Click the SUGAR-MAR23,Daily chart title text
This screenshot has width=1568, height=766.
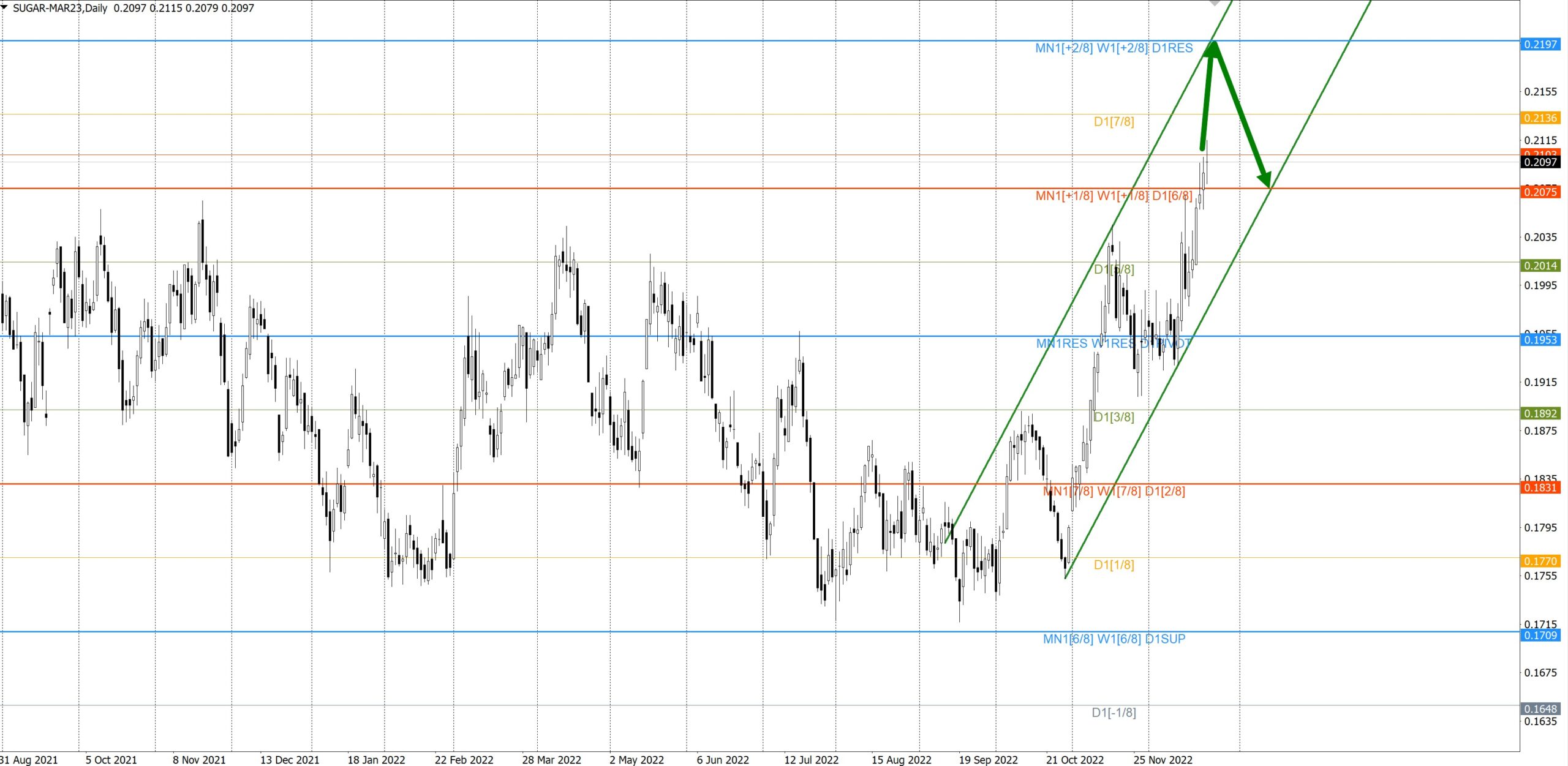60,8
